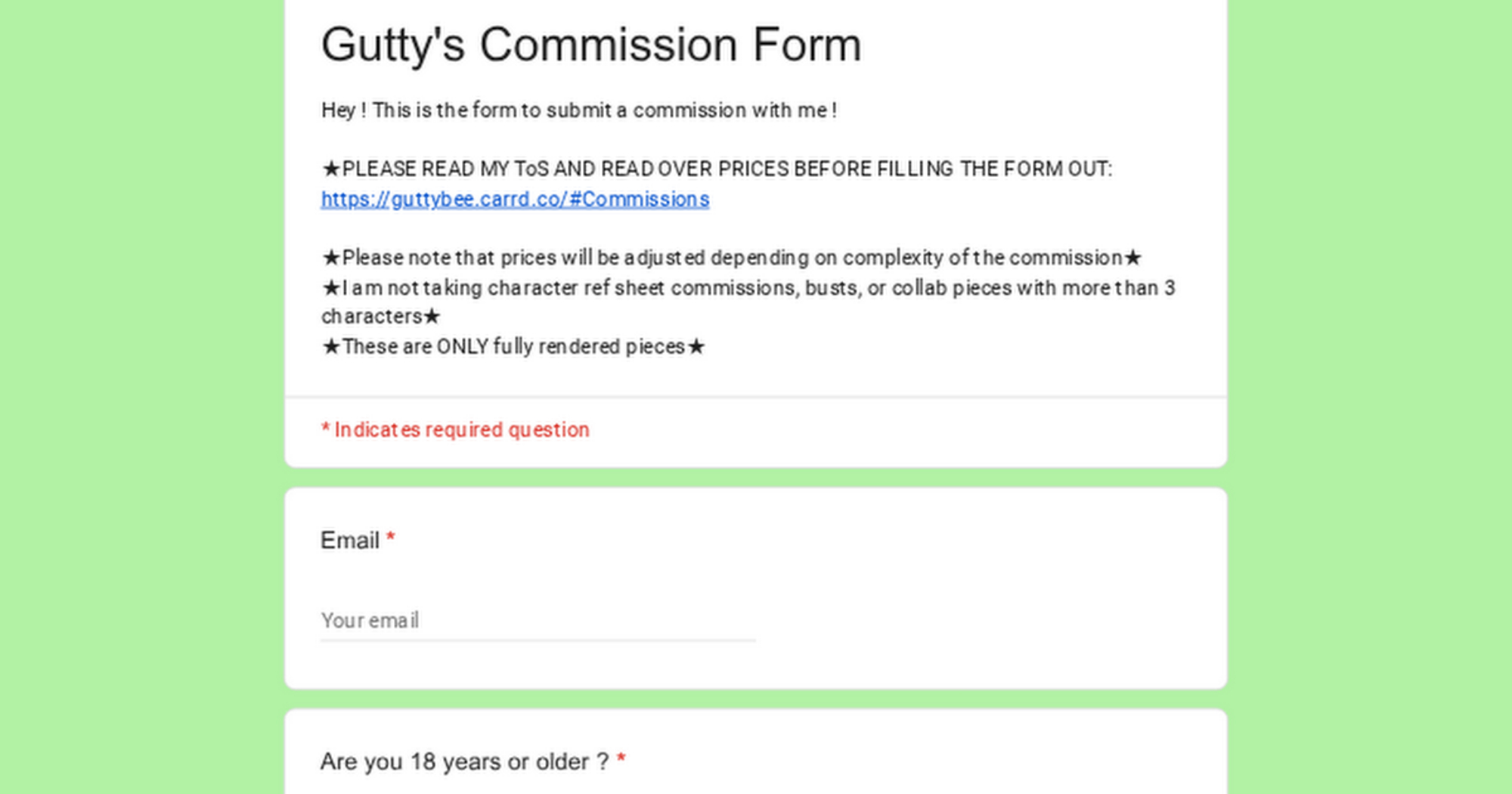Click the 'Hey ! This is the form' intro text
Viewport: 1512px width, 794px height.
pos(579,110)
